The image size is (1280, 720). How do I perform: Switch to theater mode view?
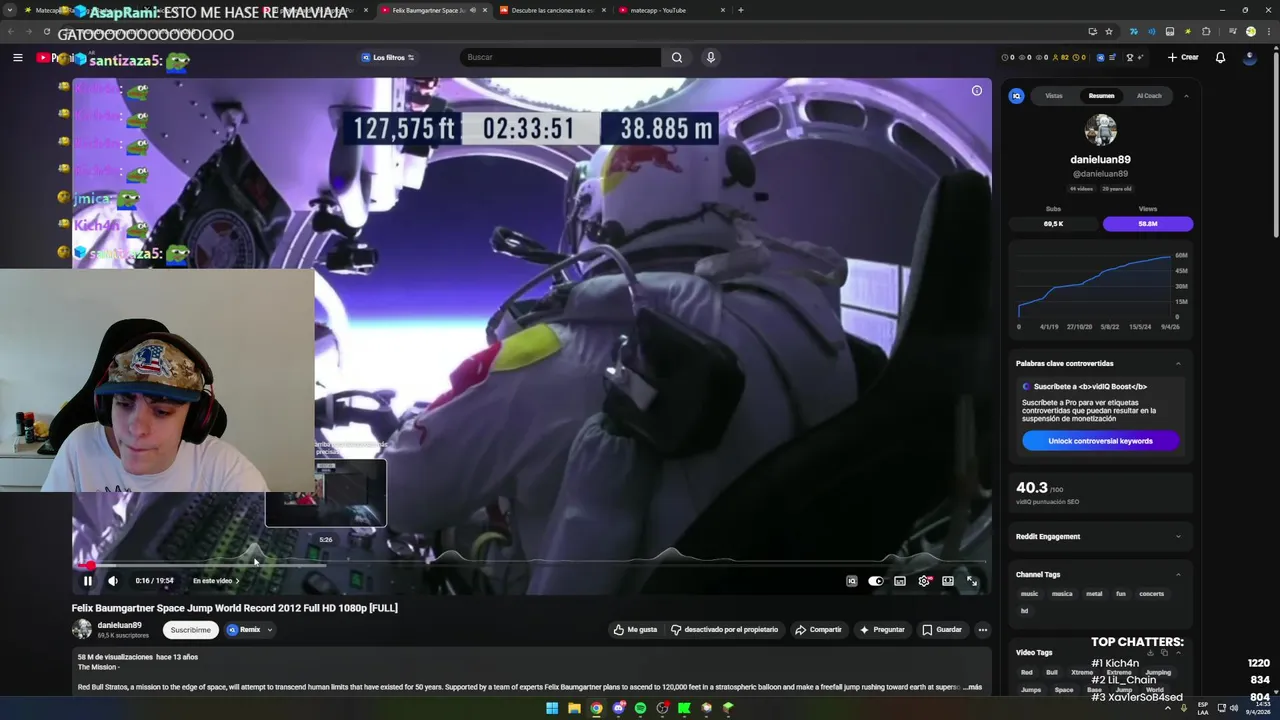pyautogui.click(x=948, y=581)
